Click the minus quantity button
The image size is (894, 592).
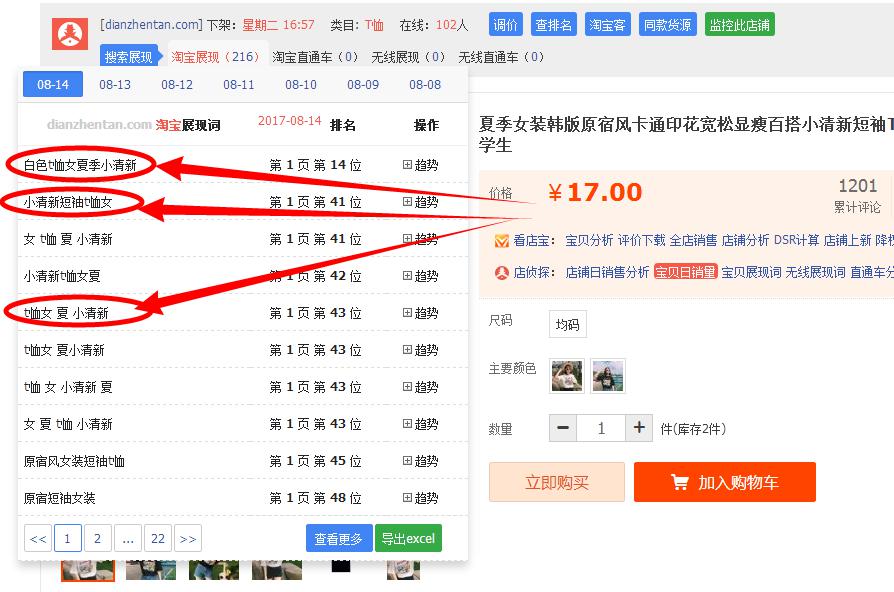point(563,428)
